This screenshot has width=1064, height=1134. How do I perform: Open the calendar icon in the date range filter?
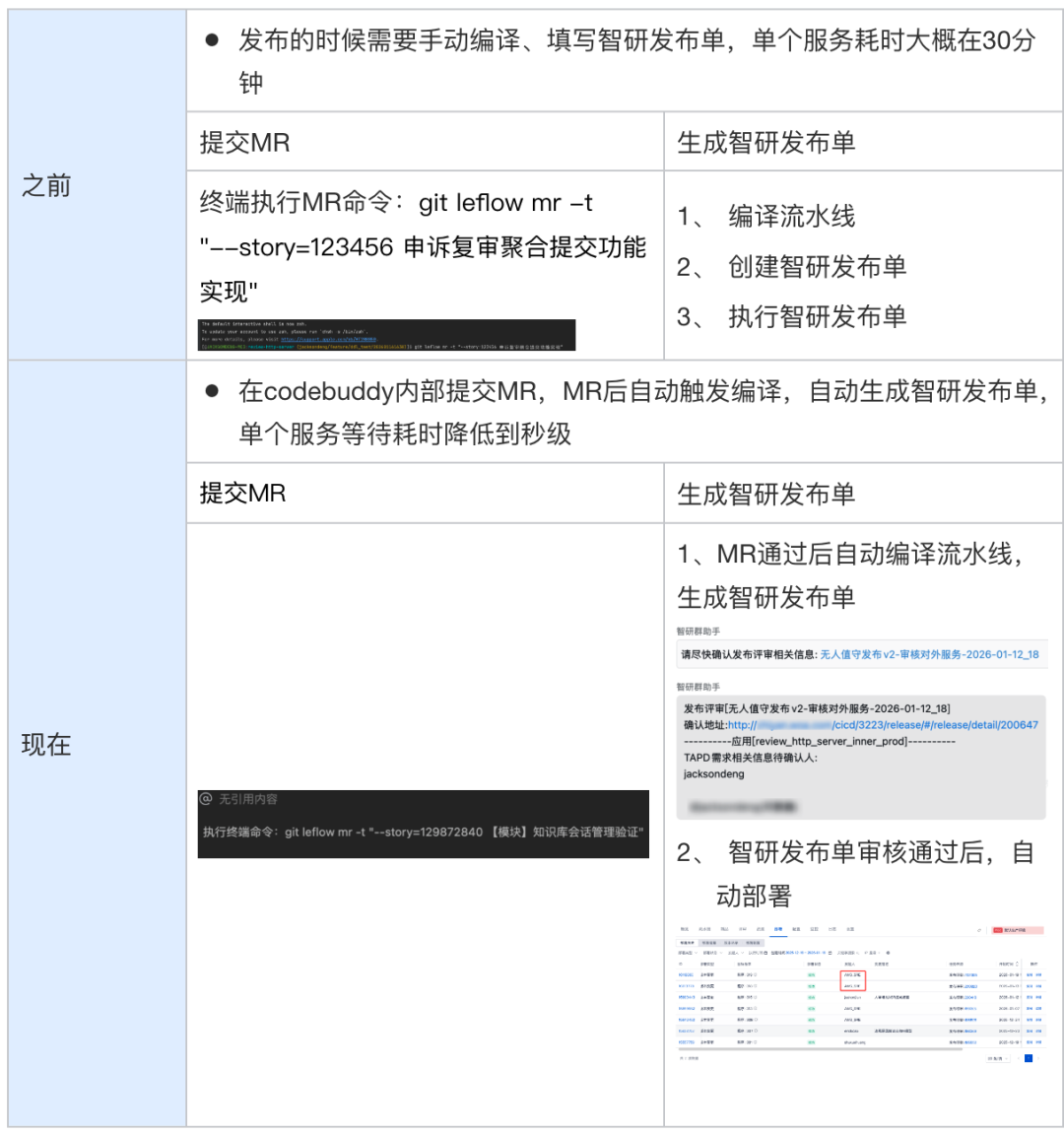(x=831, y=953)
